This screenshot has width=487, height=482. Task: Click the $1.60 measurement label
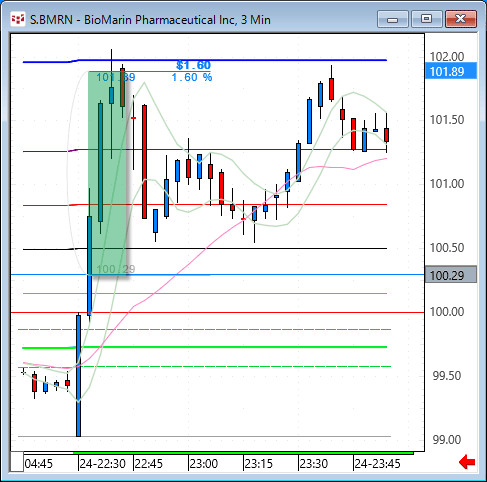(x=194, y=65)
